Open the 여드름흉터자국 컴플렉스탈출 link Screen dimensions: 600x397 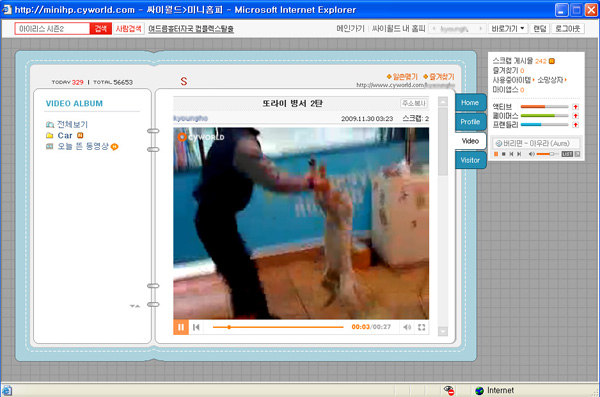pos(191,29)
